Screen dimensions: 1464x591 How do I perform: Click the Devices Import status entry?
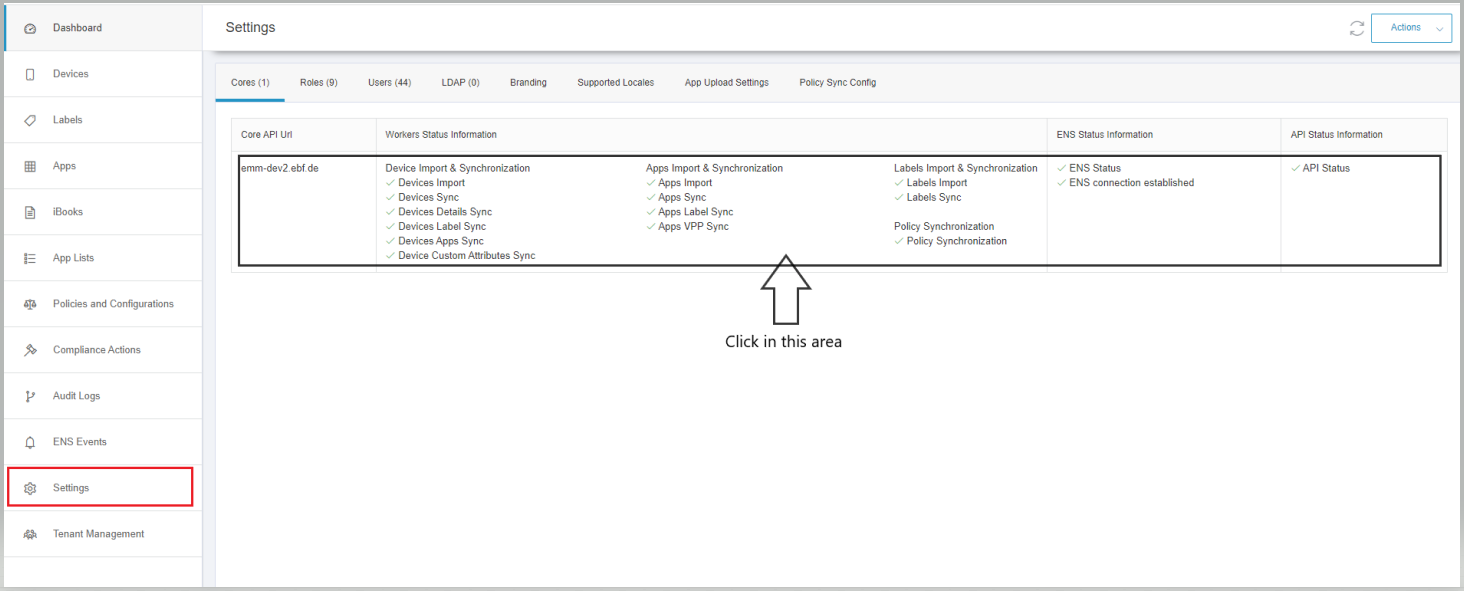[425, 183]
